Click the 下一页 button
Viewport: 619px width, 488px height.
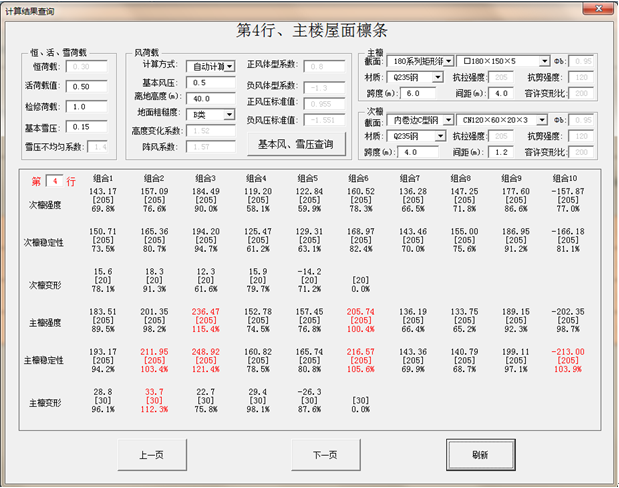tap(323, 454)
